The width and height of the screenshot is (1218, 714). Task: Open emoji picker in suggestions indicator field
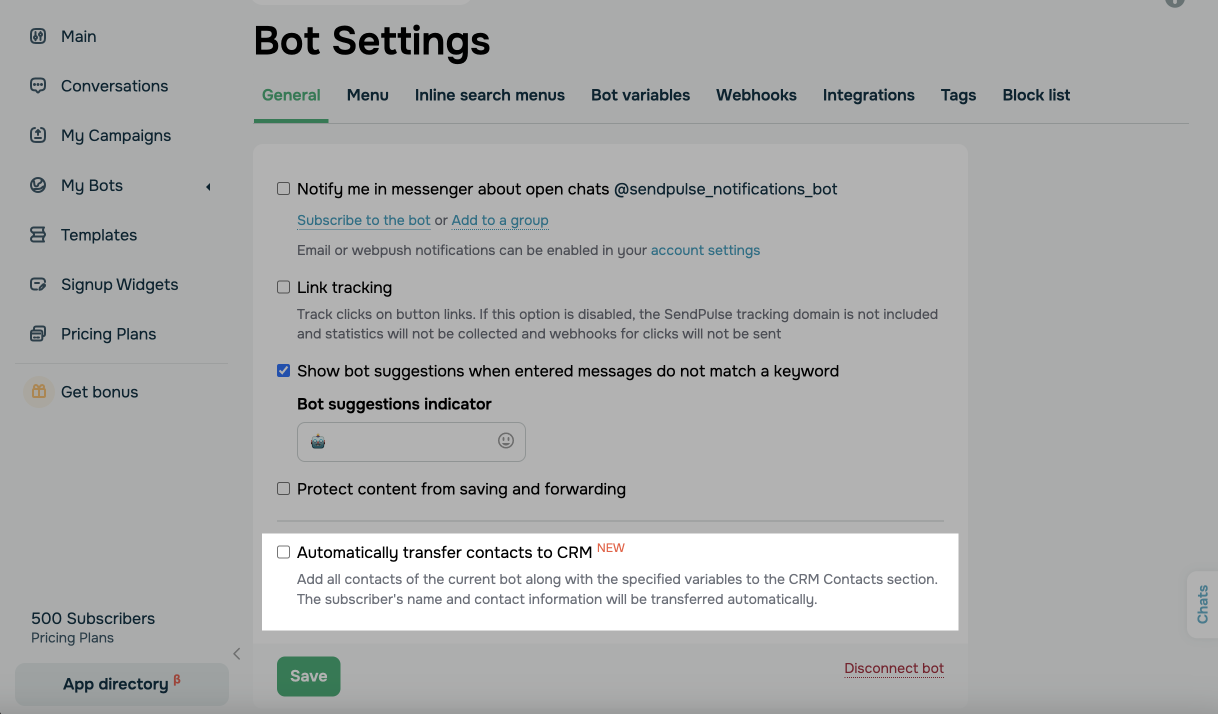[506, 441]
